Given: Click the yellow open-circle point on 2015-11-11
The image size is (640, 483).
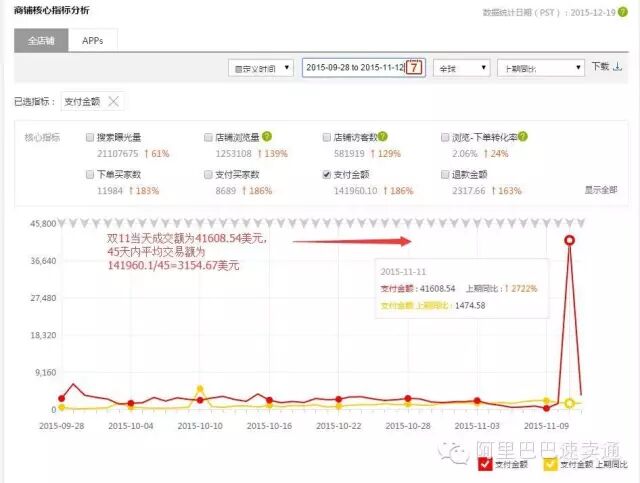Looking at the screenshot, I should point(570,403).
